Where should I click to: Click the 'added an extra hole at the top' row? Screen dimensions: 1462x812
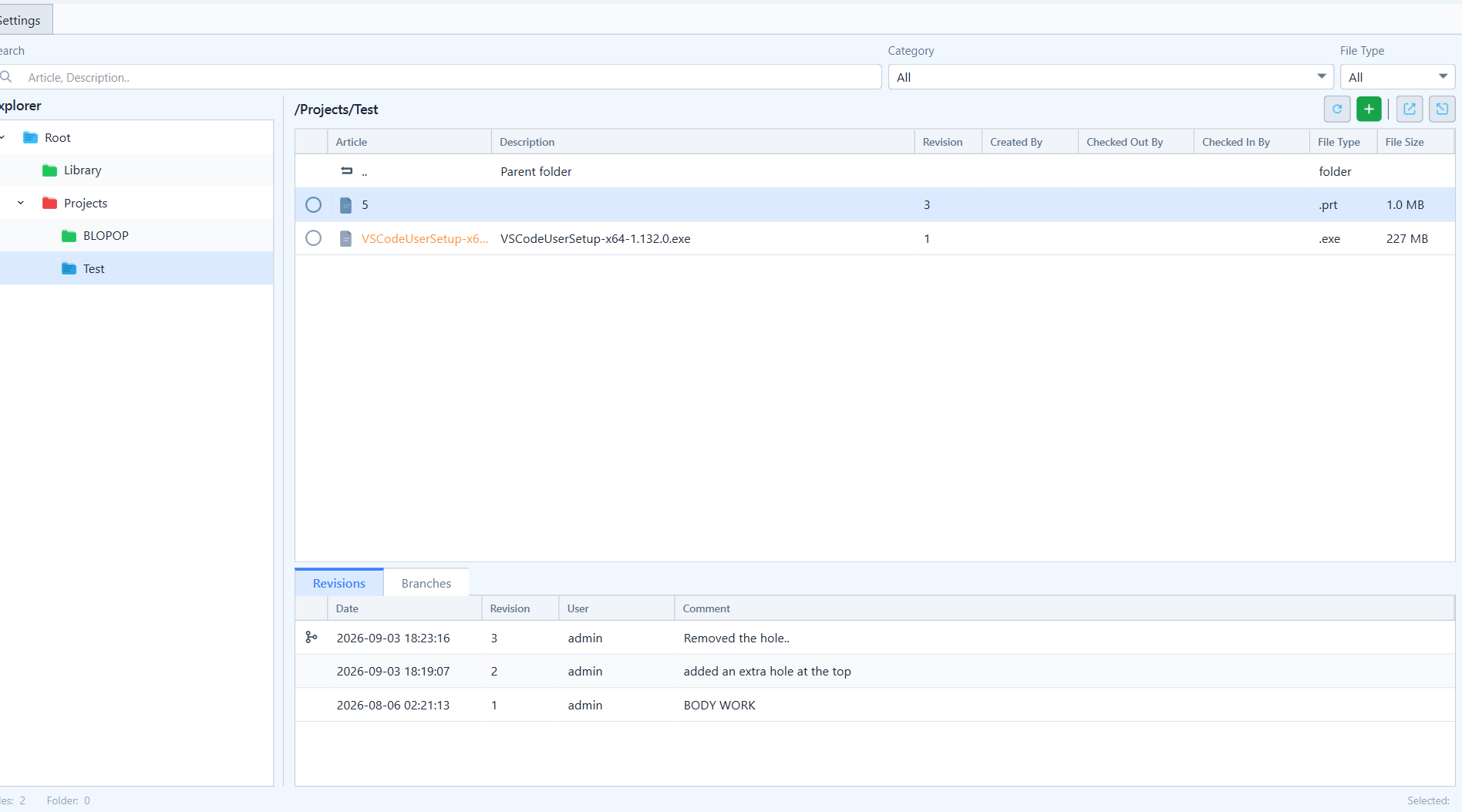tap(874, 672)
